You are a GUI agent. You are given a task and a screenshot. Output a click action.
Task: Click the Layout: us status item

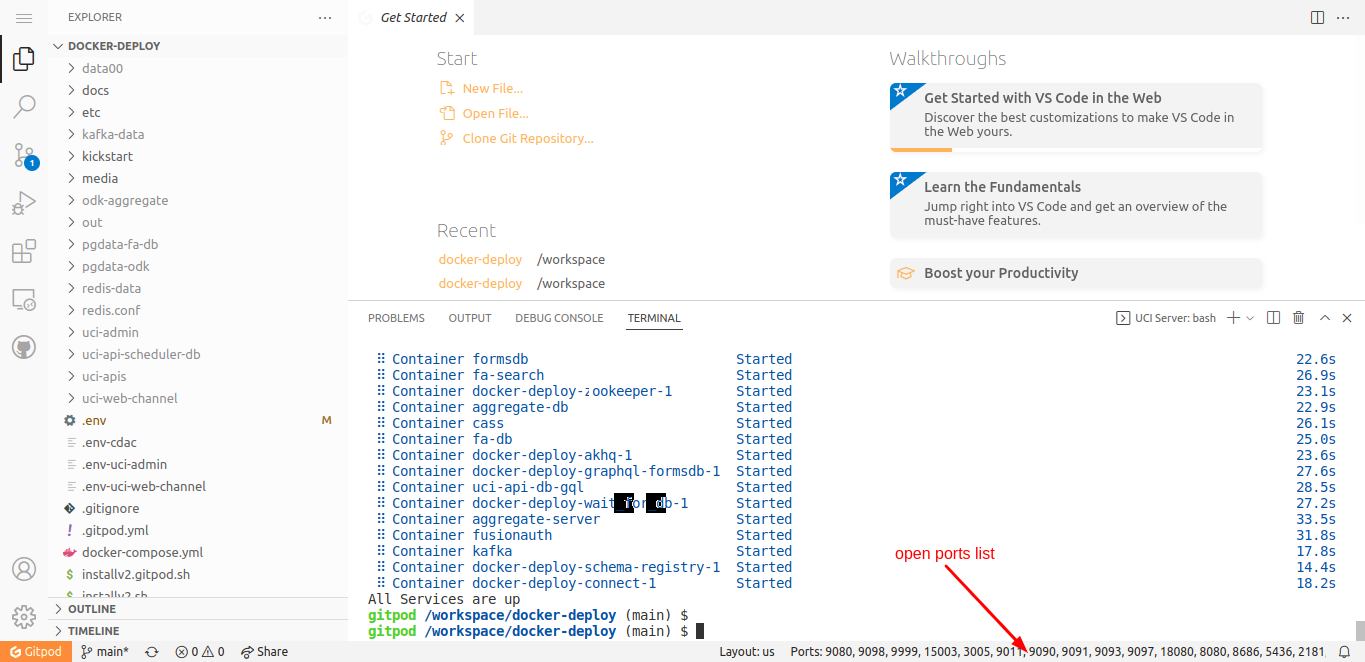747,652
